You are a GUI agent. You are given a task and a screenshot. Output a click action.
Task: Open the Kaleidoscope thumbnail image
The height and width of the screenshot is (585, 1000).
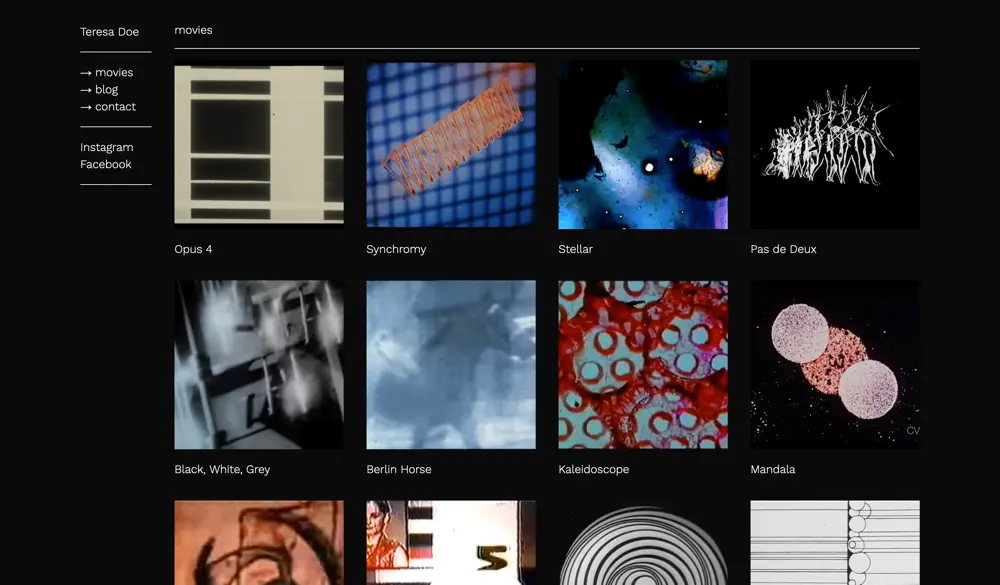coord(643,365)
